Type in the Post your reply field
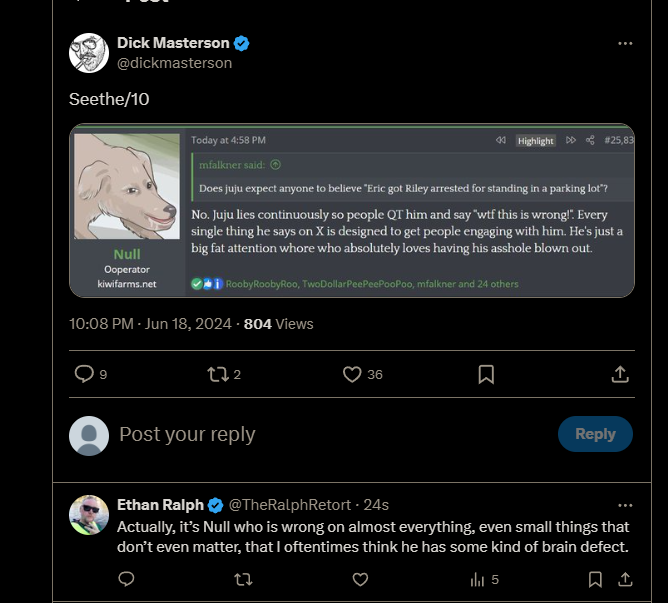The image size is (668, 603). point(320,434)
